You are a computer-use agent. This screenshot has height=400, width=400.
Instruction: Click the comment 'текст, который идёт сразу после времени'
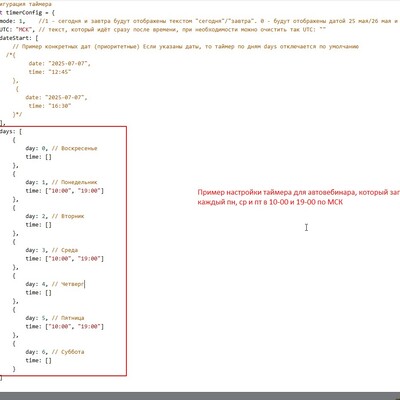[x=182, y=30]
